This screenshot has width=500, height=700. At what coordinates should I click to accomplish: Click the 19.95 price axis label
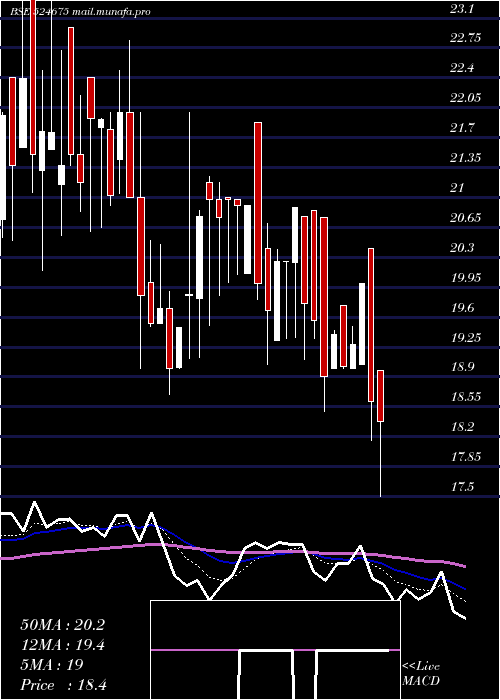pyautogui.click(x=466, y=278)
